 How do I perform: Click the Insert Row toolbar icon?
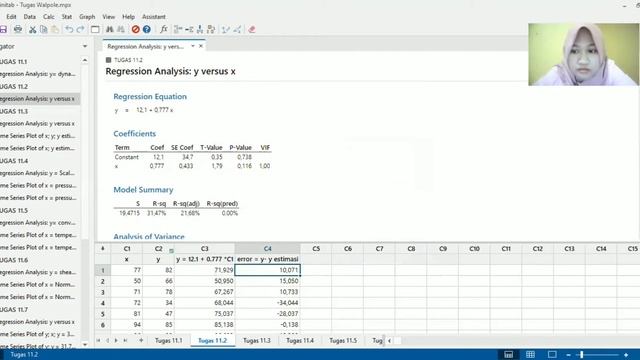[x=189, y=29]
